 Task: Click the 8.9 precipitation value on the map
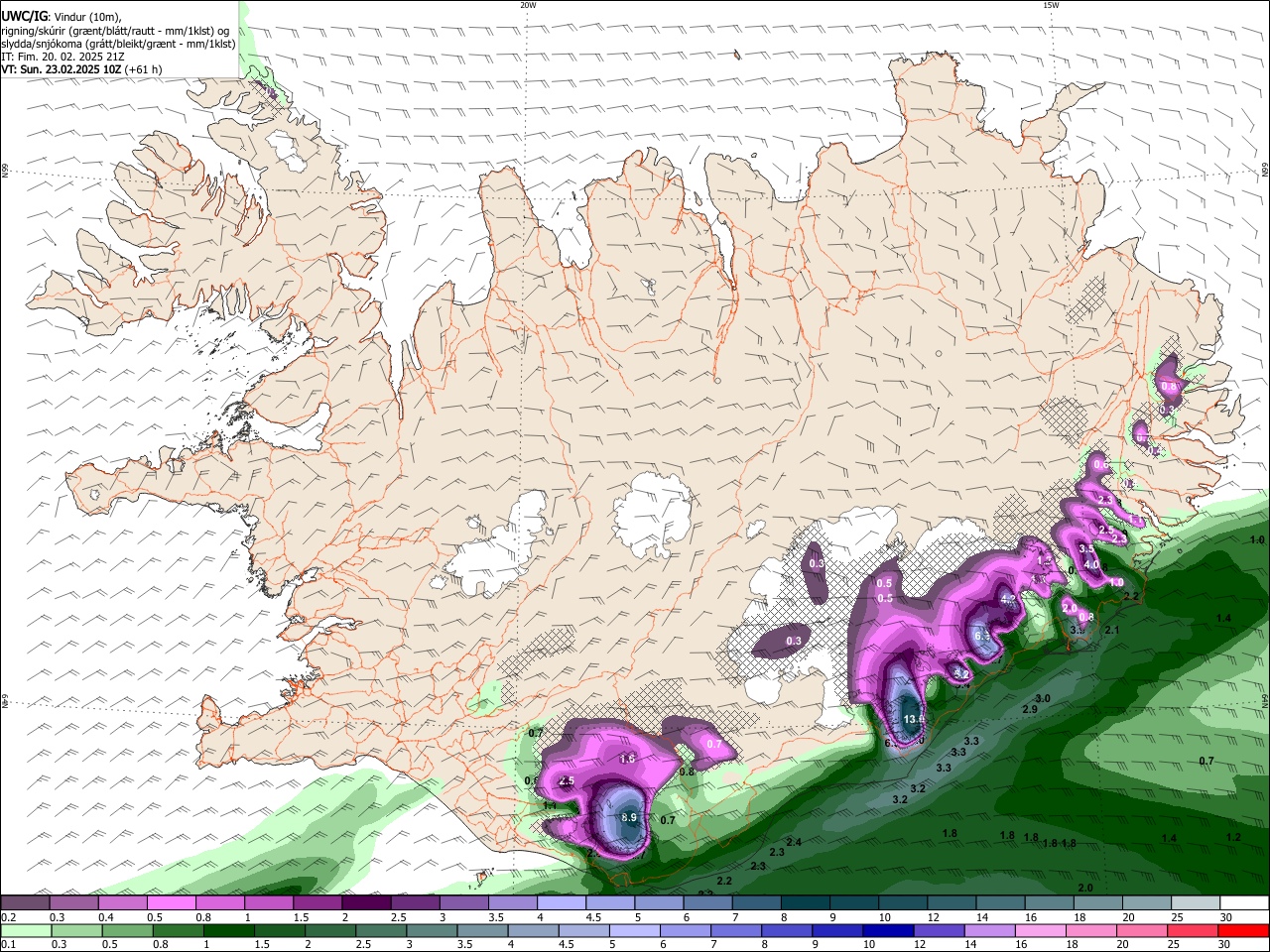tap(629, 818)
